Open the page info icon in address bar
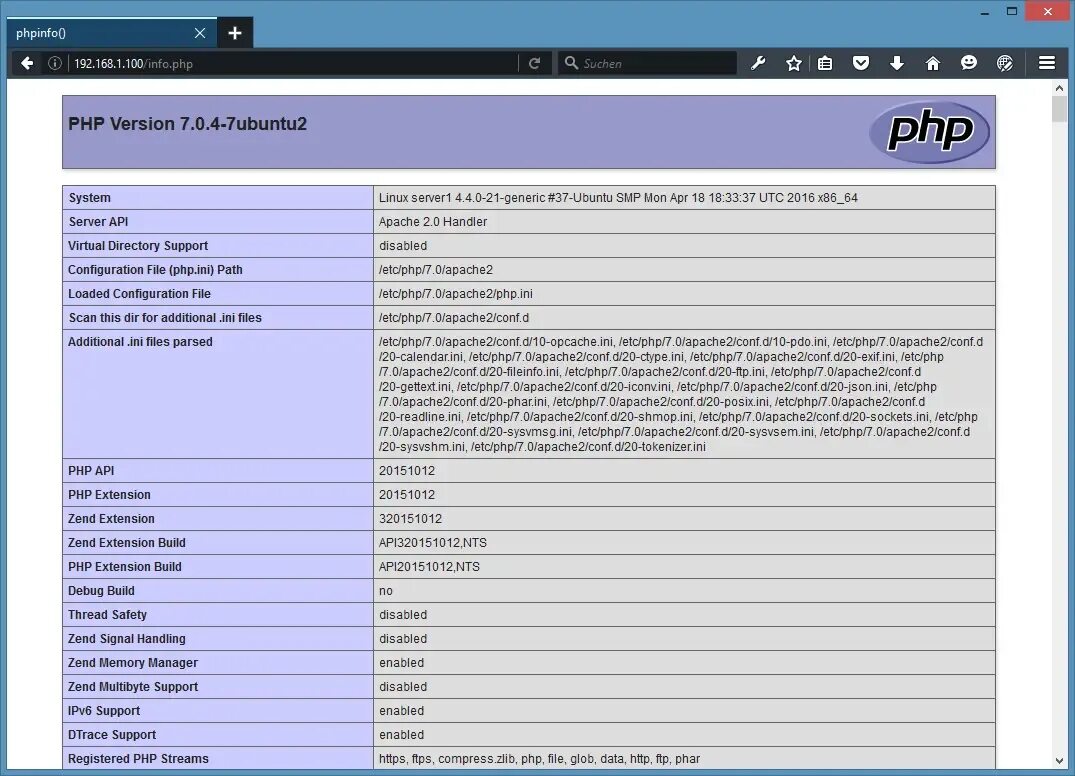Screen dimensions: 1075x776 (x=55, y=62)
